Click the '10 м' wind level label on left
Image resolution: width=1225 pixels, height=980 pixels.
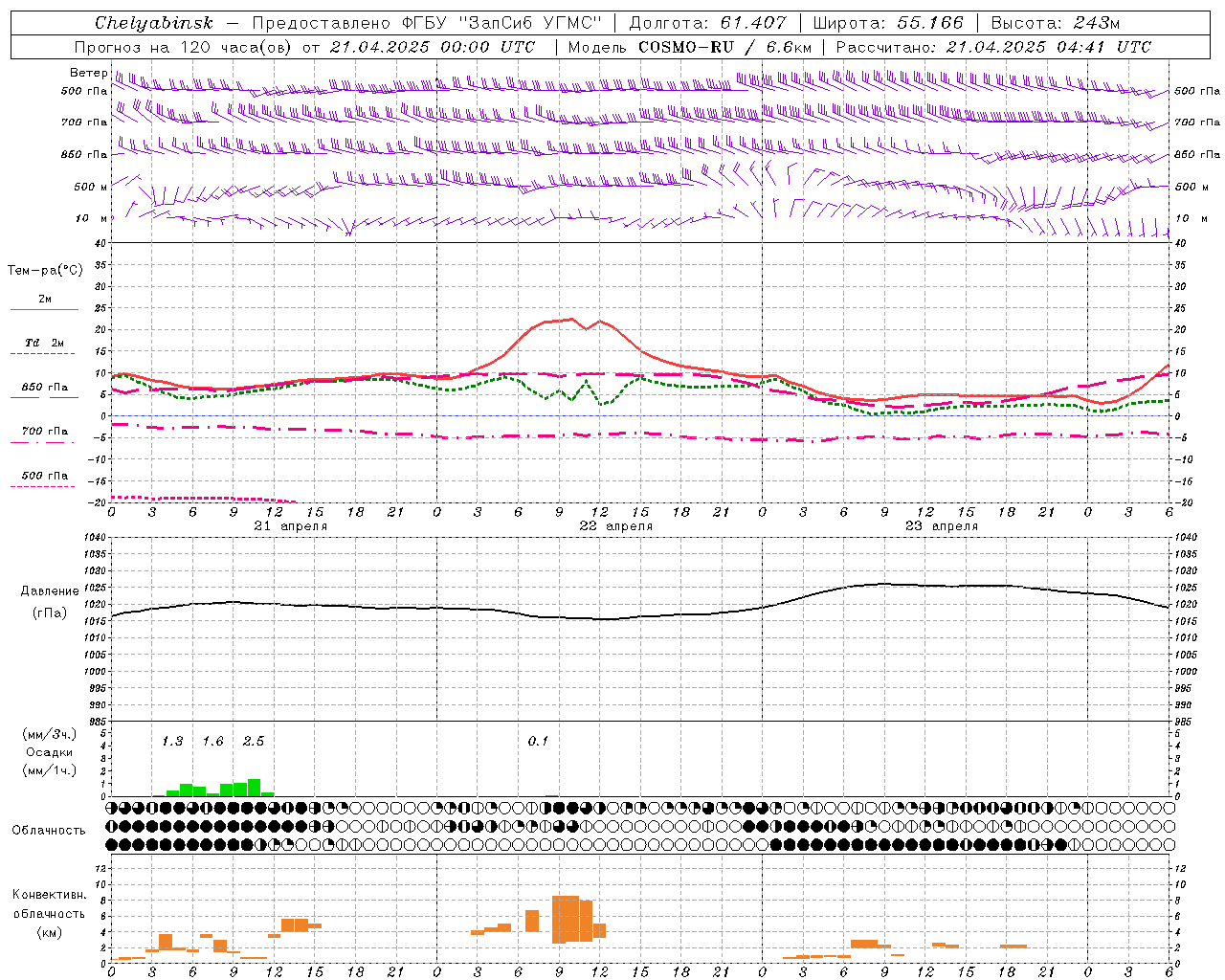pos(92,218)
